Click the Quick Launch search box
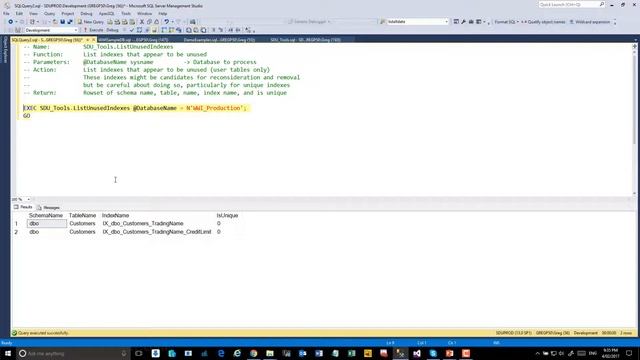640x360 pixels. pyautogui.click(x=571, y=4)
